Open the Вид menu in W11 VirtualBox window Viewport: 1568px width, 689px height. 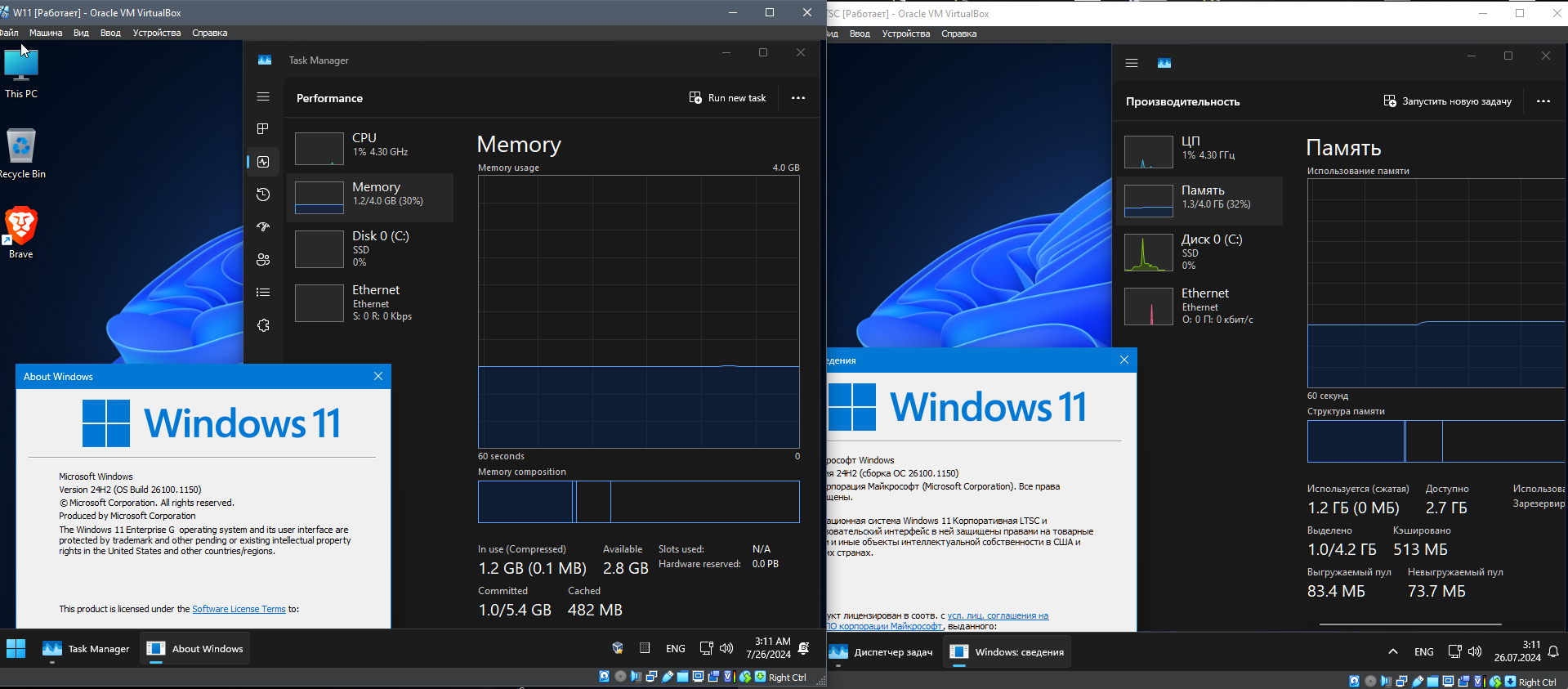pyautogui.click(x=81, y=34)
